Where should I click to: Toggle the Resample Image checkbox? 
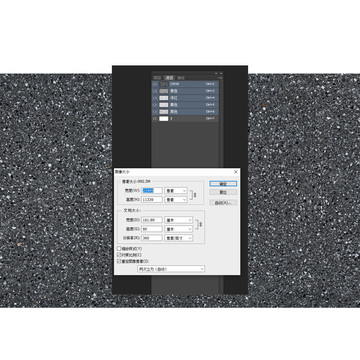pos(119,261)
